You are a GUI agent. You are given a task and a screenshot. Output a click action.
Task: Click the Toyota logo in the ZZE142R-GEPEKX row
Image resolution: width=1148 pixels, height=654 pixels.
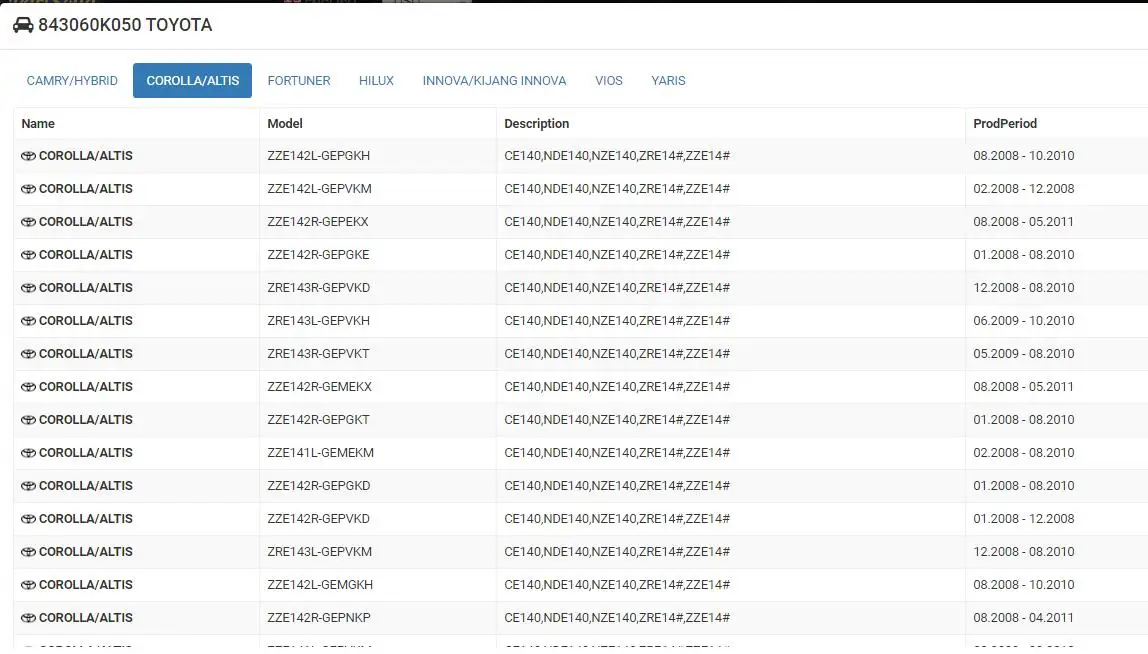tap(29, 222)
